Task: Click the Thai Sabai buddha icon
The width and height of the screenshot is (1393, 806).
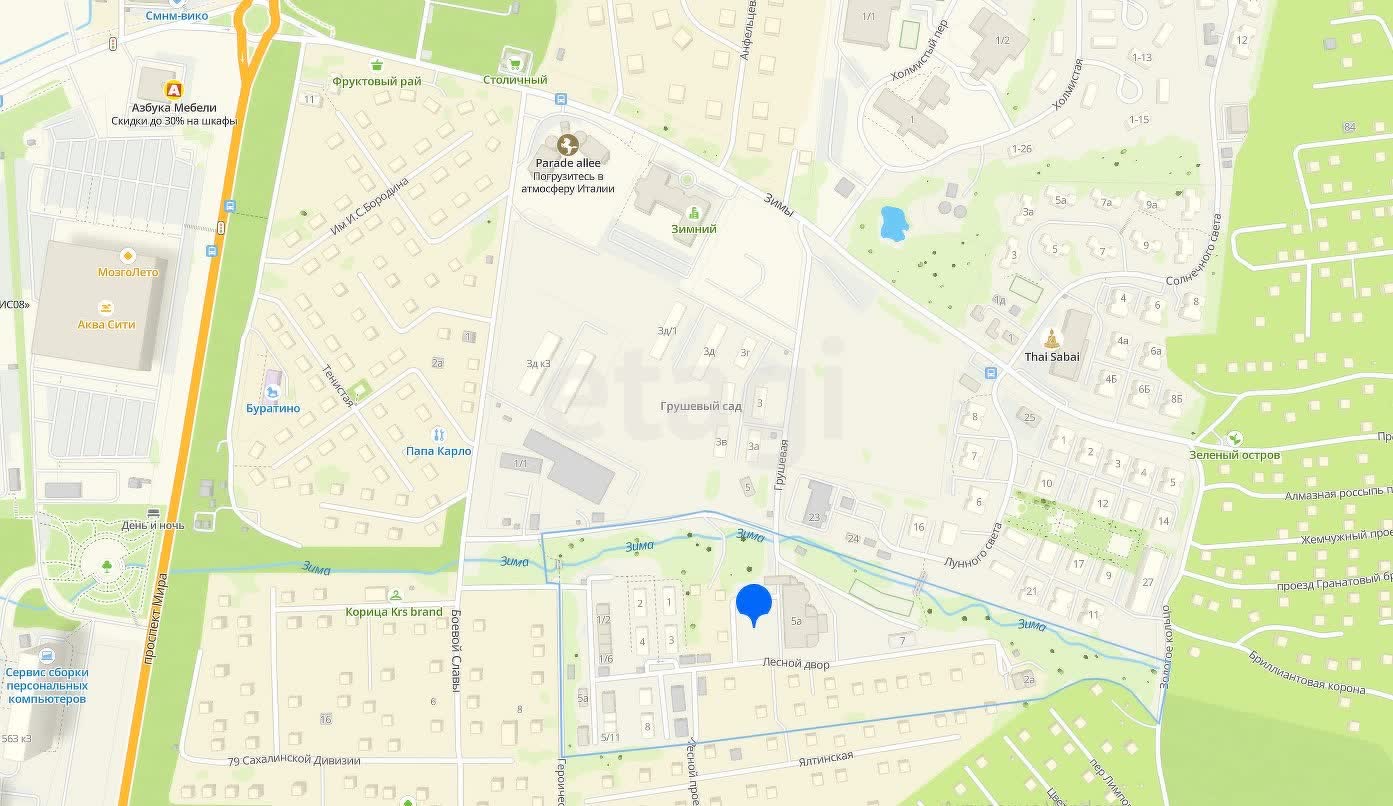Action: (x=1051, y=338)
